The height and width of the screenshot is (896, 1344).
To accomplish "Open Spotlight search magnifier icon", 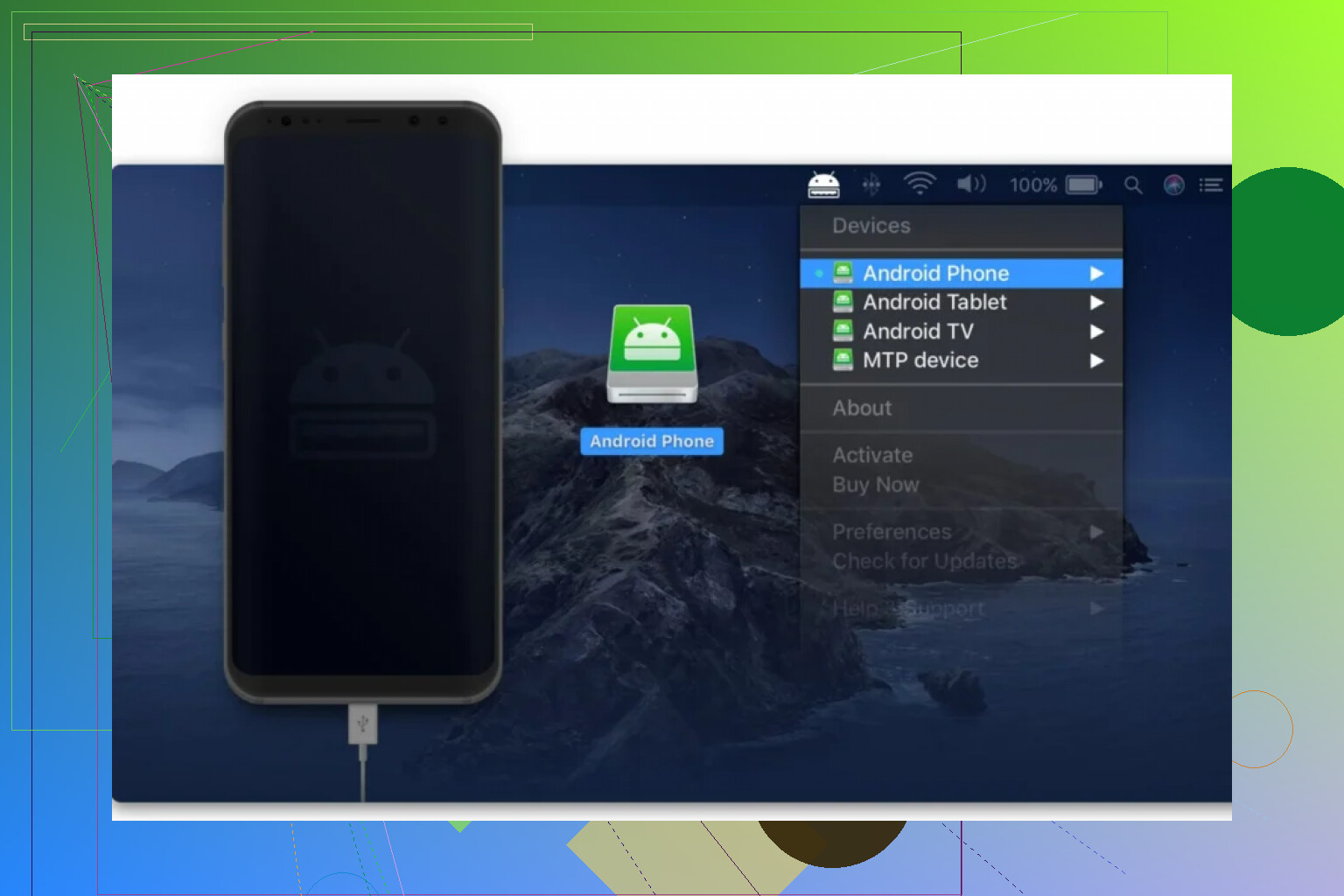I will tap(1133, 185).
